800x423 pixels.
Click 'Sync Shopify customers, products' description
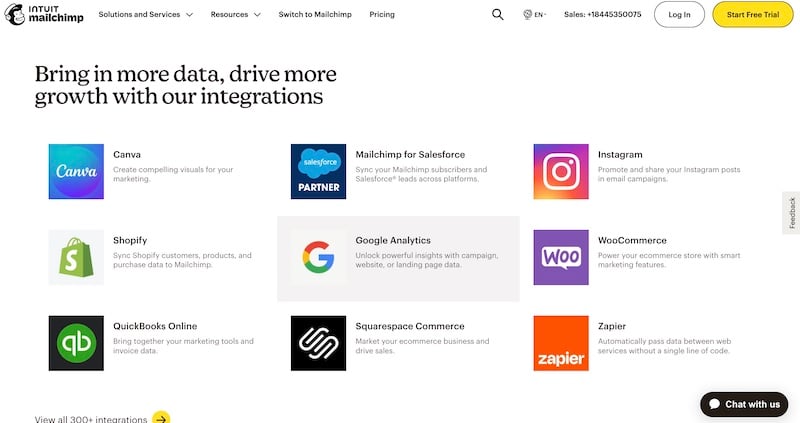[182, 260]
